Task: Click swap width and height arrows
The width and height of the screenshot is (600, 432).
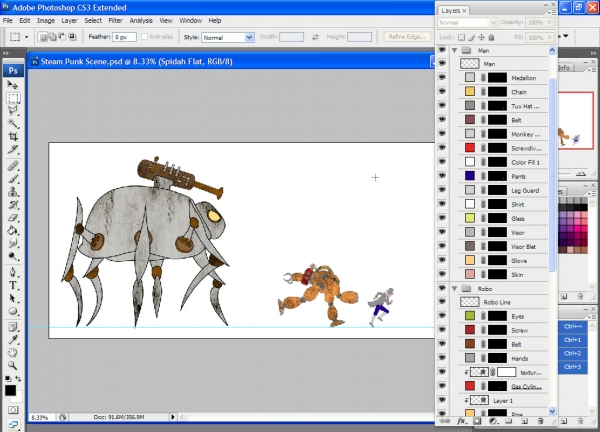Action: click(315, 37)
